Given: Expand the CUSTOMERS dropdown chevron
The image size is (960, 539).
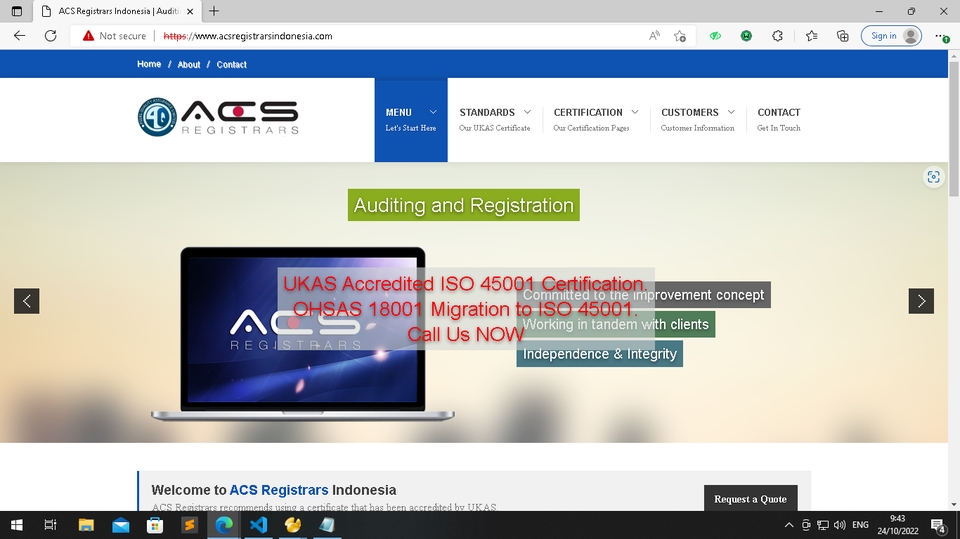Looking at the screenshot, I should pos(731,112).
